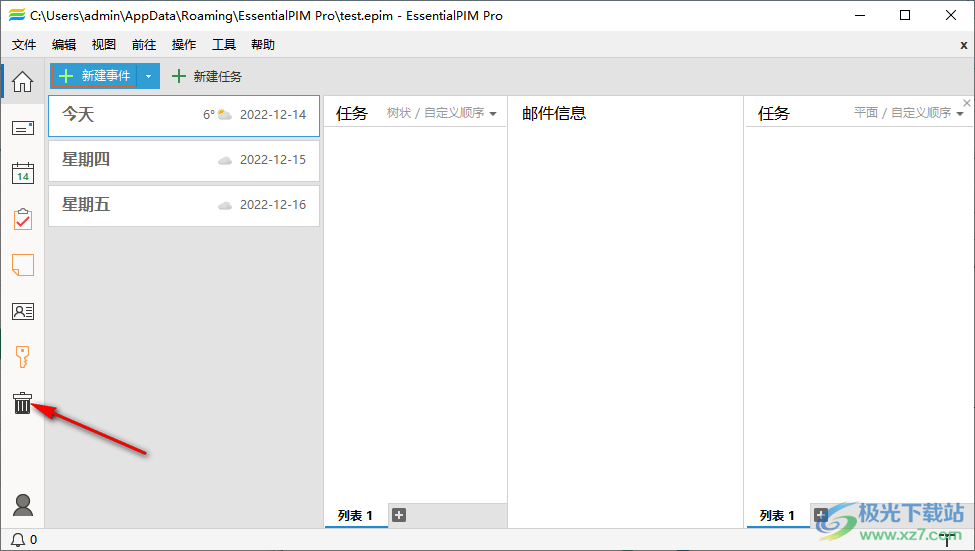The height and width of the screenshot is (551, 975).
Task: Click the 6° temperature on 今天 row
Action: 208,114
